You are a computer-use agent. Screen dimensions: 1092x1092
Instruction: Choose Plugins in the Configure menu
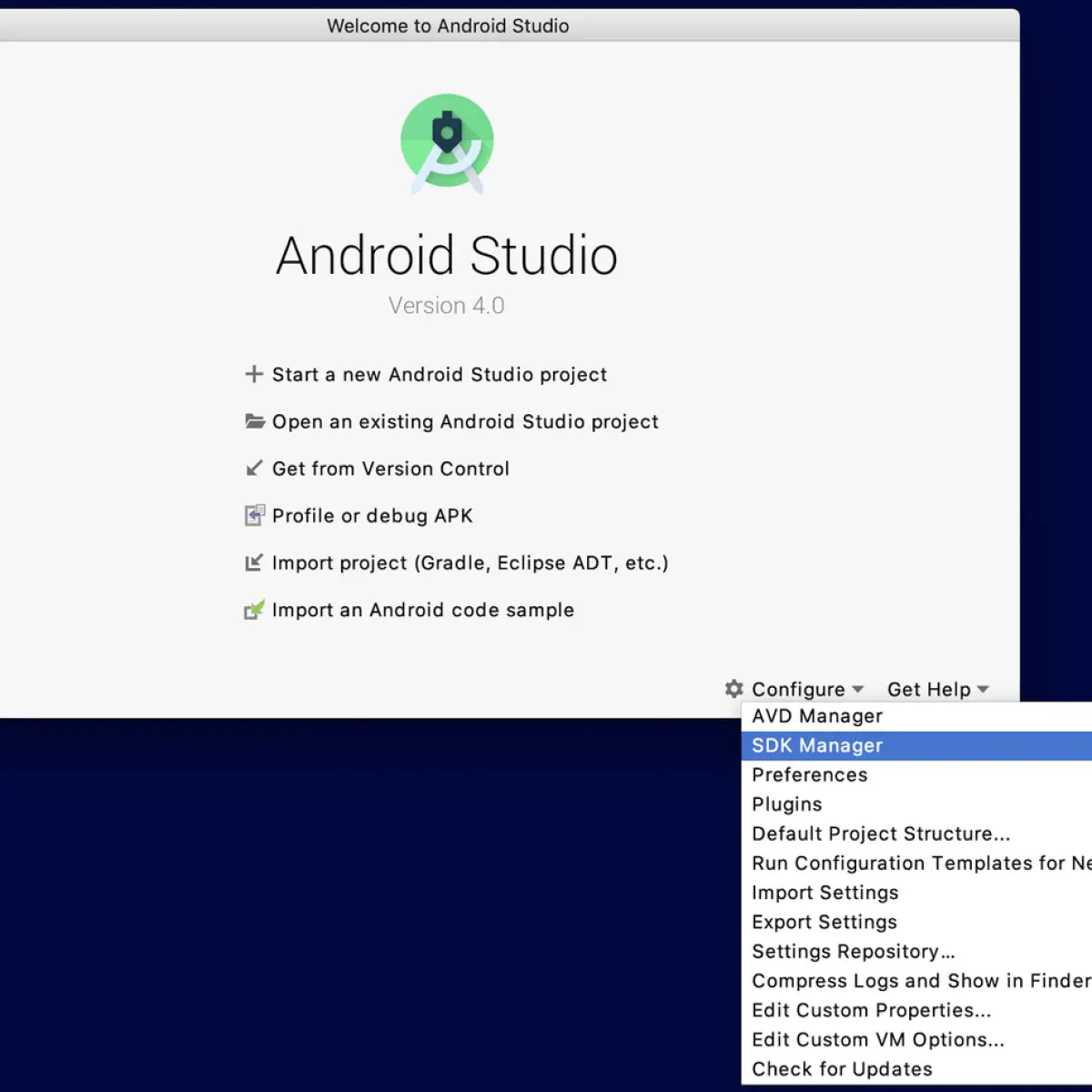(916, 804)
